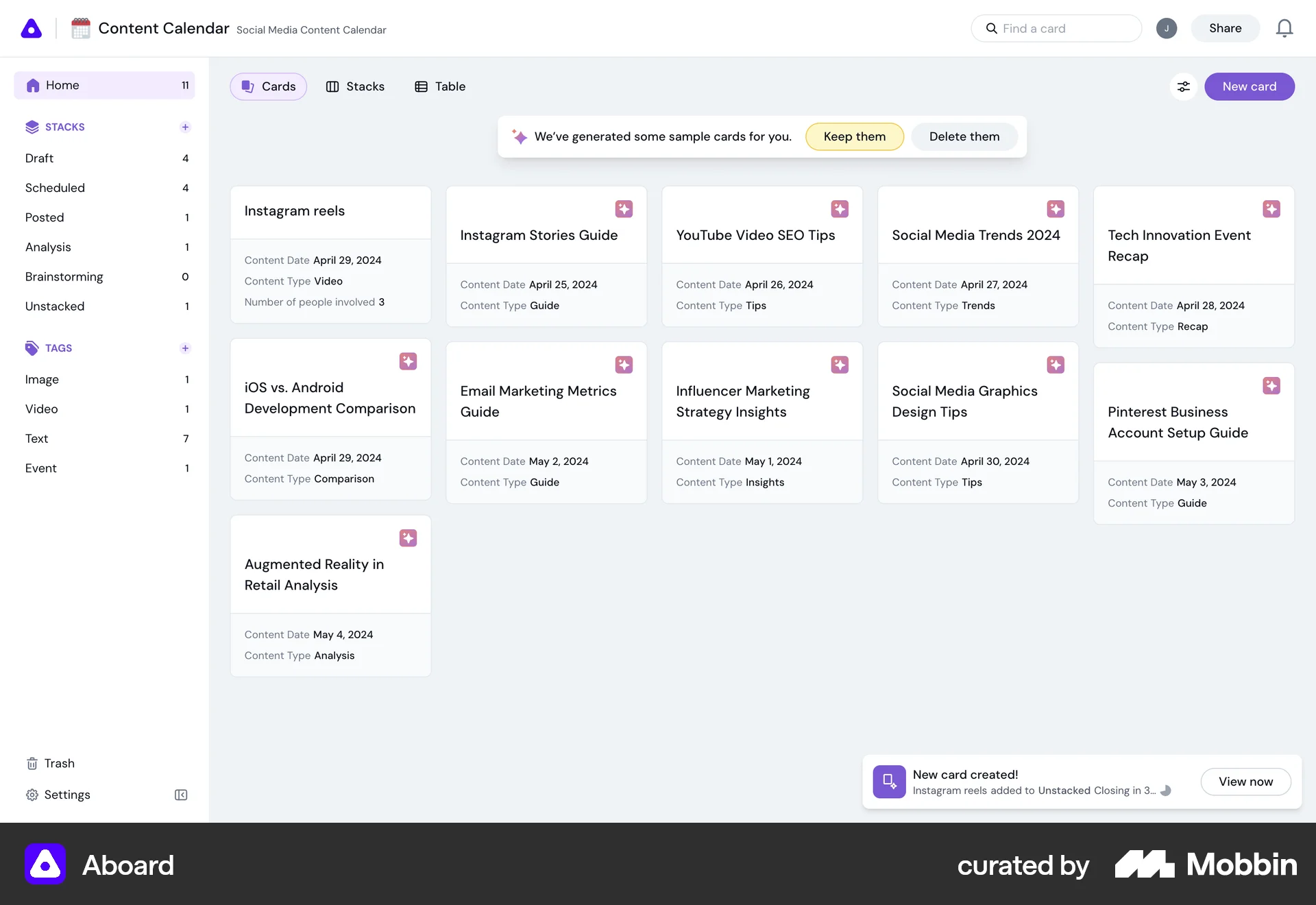Click the calendar icon beside Content Calendar
Image resolution: width=1316 pixels, height=905 pixels.
tap(81, 28)
